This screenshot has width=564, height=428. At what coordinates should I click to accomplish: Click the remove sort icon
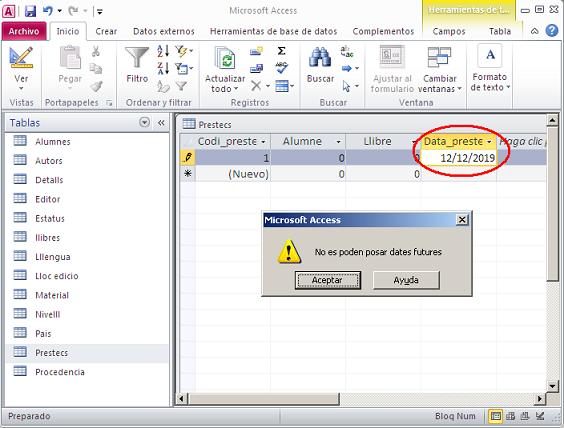tap(163, 86)
